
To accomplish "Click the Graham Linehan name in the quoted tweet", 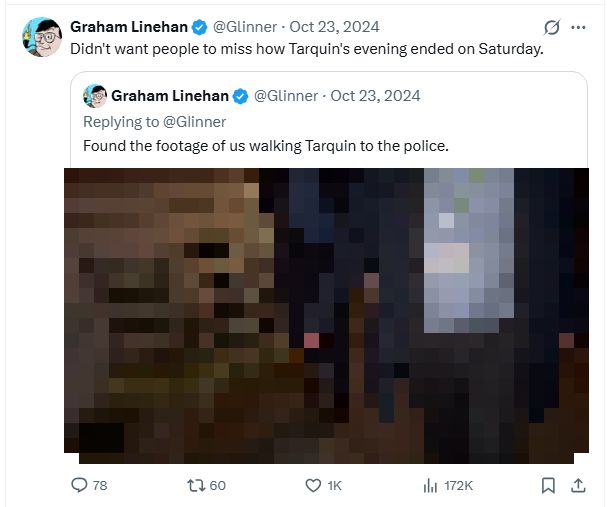I will [170, 96].
